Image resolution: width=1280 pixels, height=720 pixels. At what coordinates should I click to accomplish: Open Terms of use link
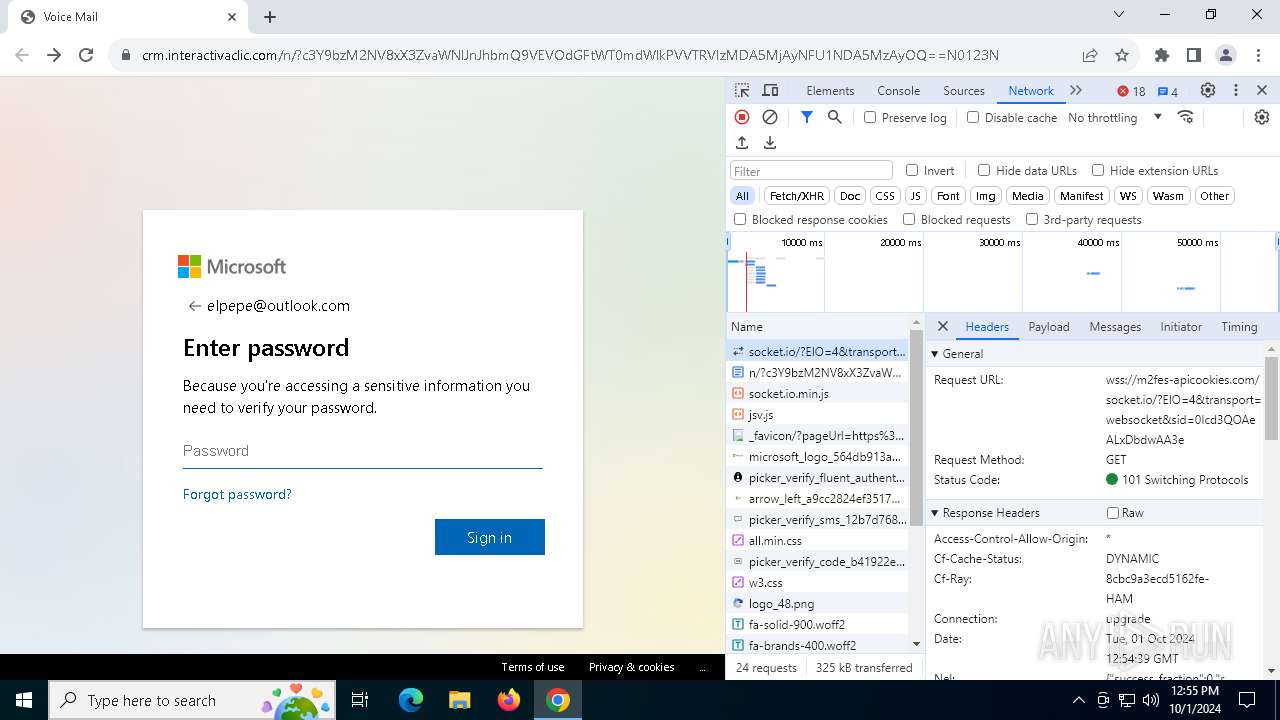pyautogui.click(x=533, y=667)
